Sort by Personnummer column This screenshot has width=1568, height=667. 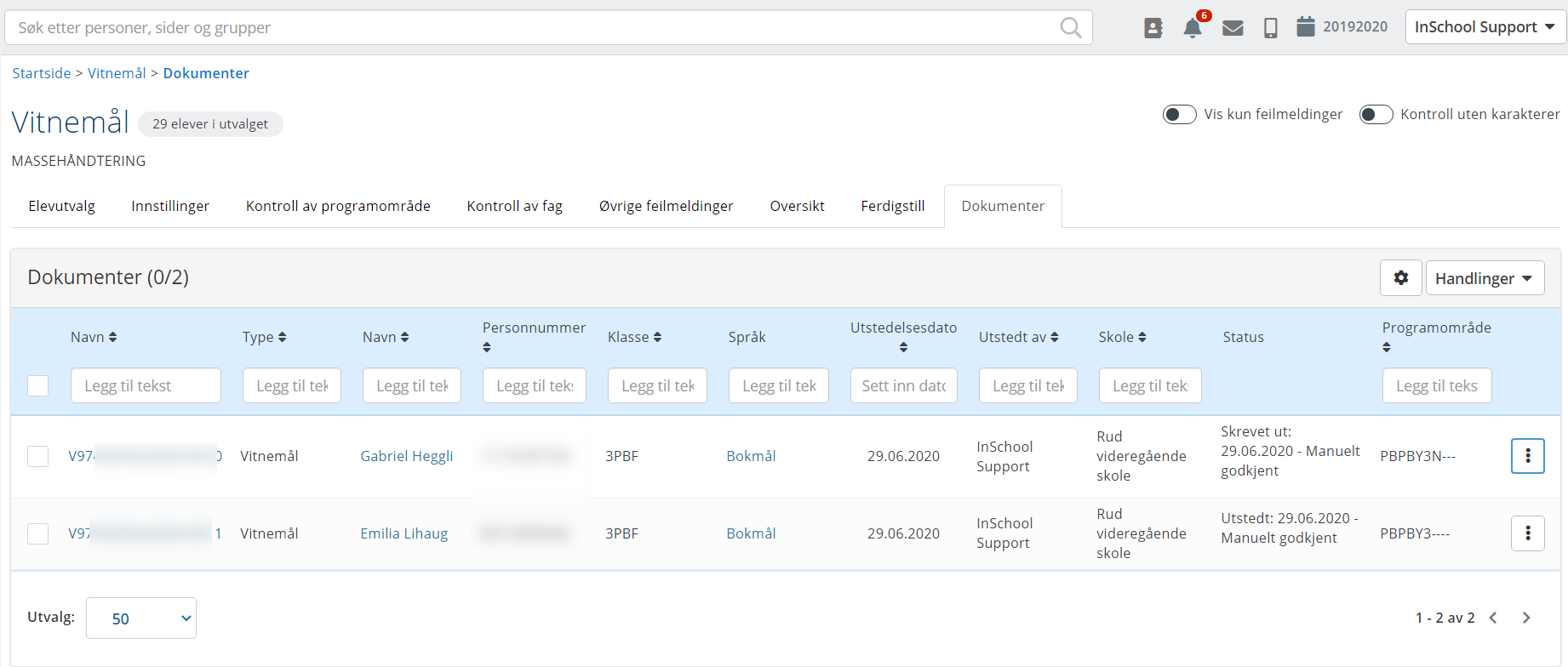[x=487, y=347]
